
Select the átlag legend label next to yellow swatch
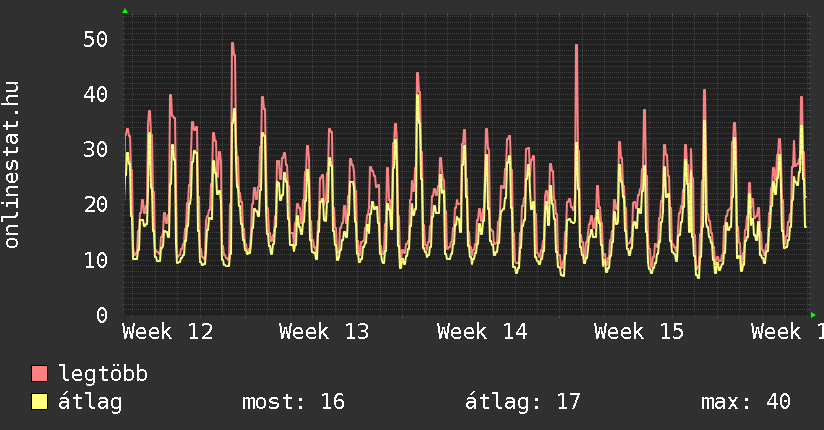pyautogui.click(x=90, y=402)
